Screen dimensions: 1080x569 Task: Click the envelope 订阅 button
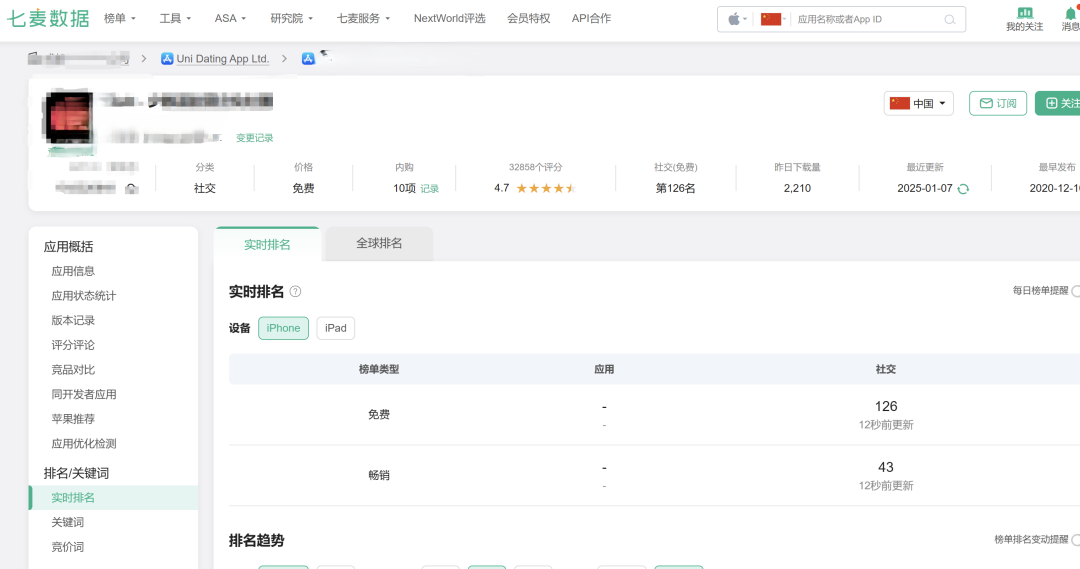(998, 103)
